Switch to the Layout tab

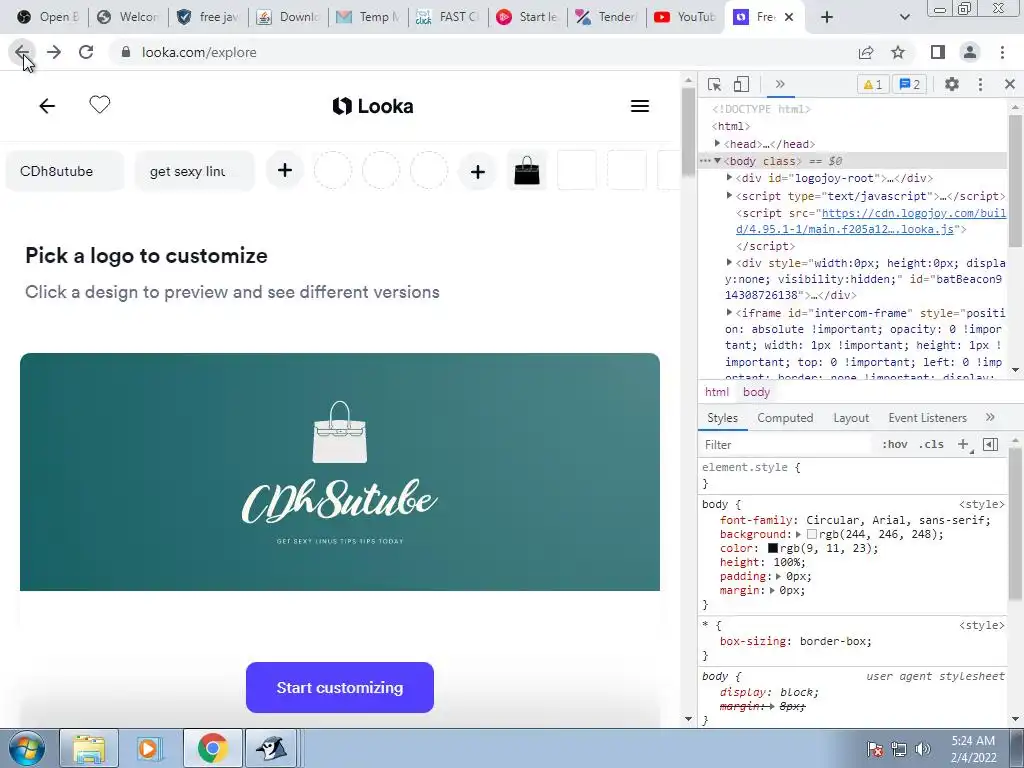coord(851,418)
